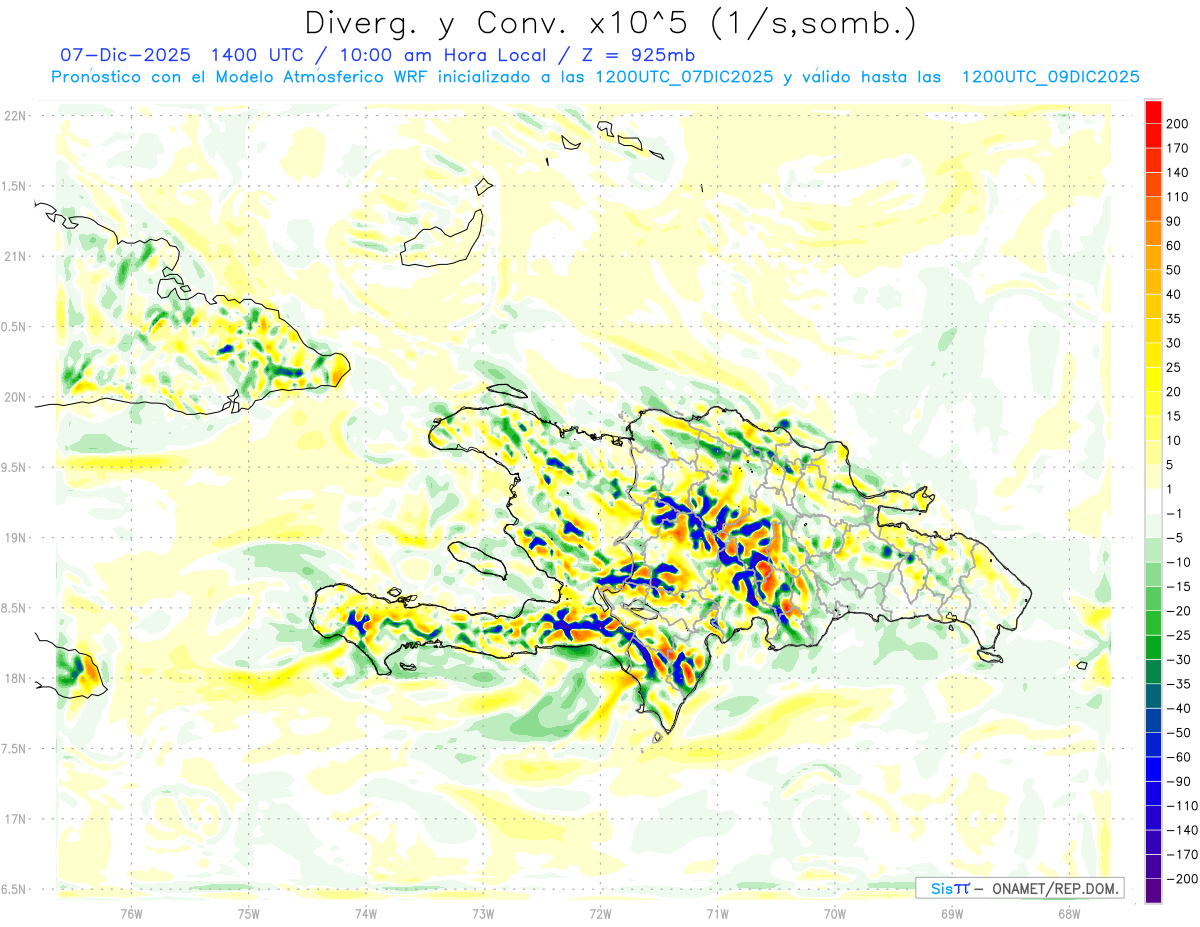Click the positive "110" color bar label
The height and width of the screenshot is (927, 1200).
click(x=1178, y=197)
